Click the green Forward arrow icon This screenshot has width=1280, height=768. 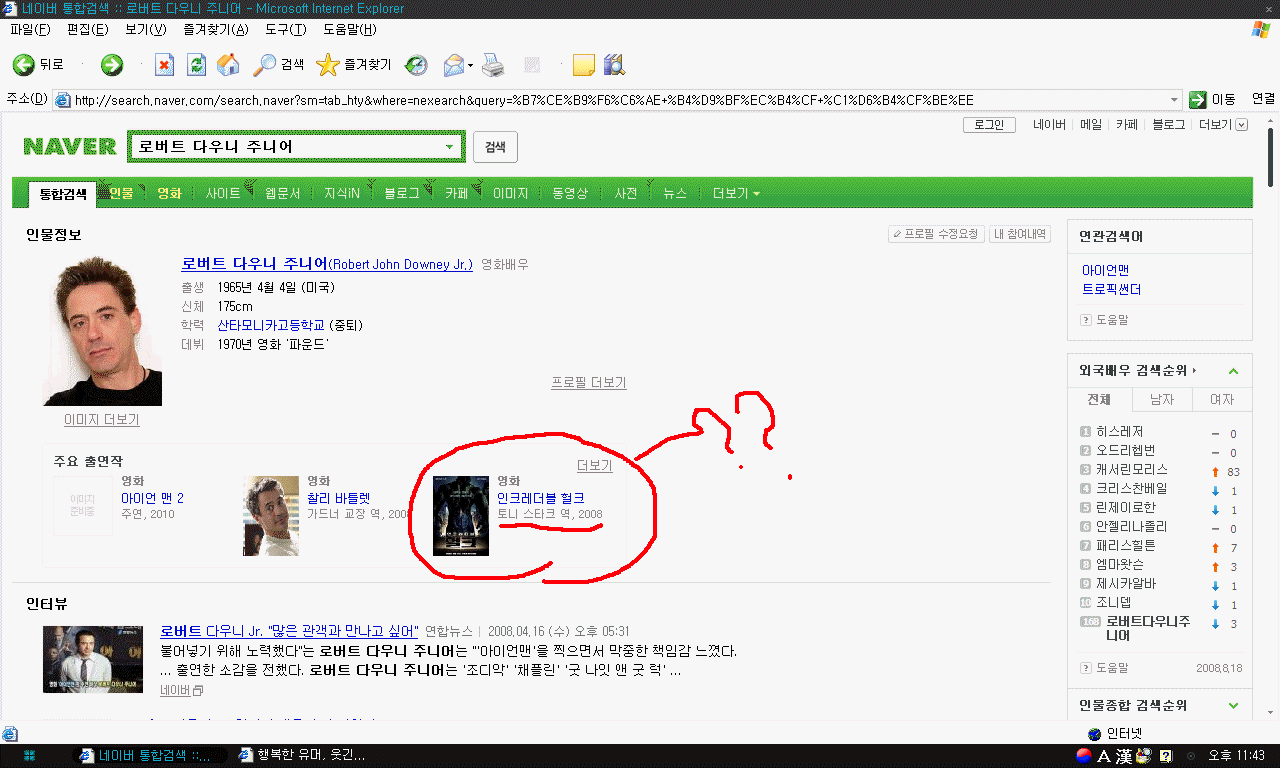(x=111, y=65)
